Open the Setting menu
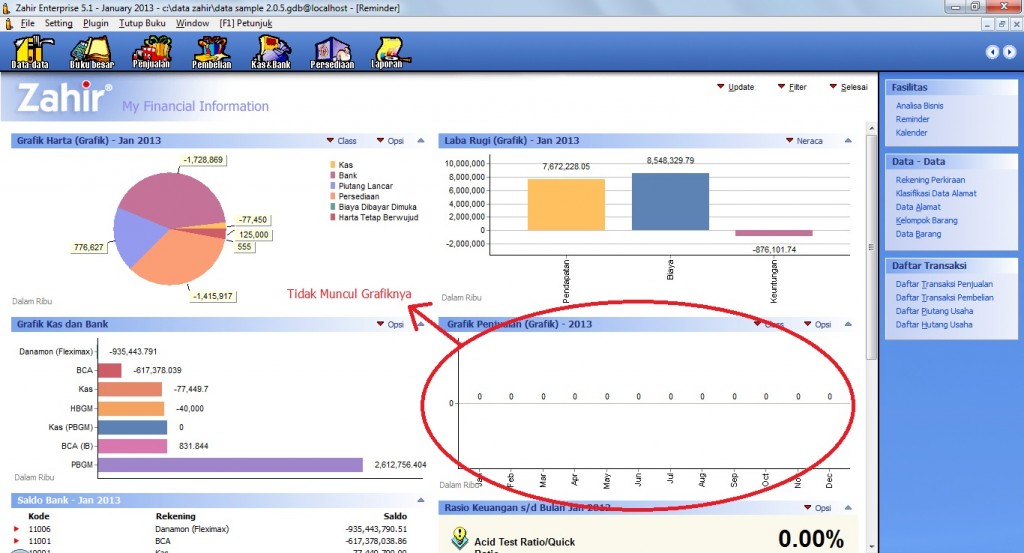Image resolution: width=1024 pixels, height=553 pixels. 59,22
